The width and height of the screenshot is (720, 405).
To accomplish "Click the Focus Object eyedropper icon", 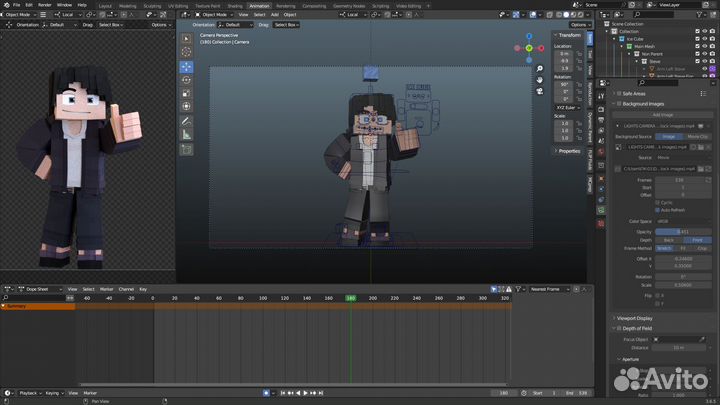I will [702, 339].
